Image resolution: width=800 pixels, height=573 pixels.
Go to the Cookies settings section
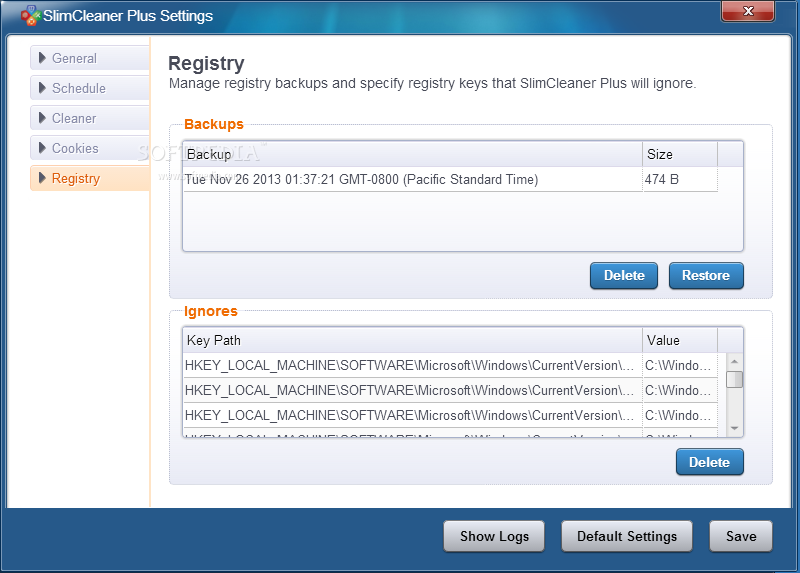pyautogui.click(x=90, y=148)
